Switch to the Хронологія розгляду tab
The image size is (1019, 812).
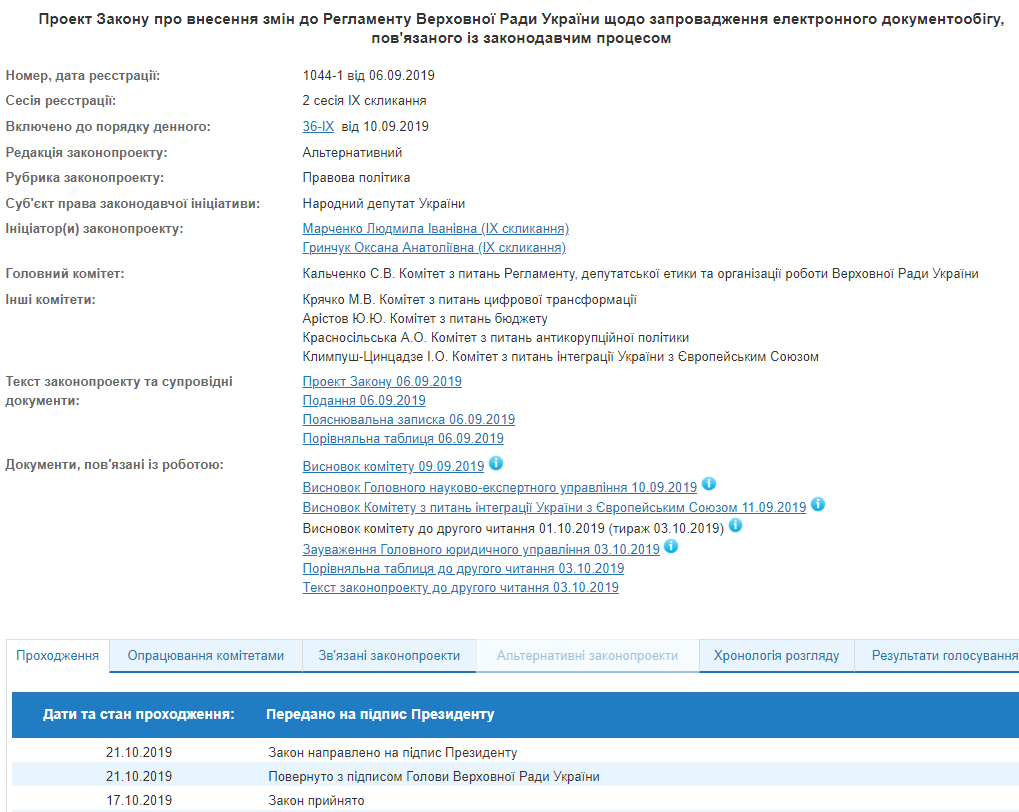(776, 655)
